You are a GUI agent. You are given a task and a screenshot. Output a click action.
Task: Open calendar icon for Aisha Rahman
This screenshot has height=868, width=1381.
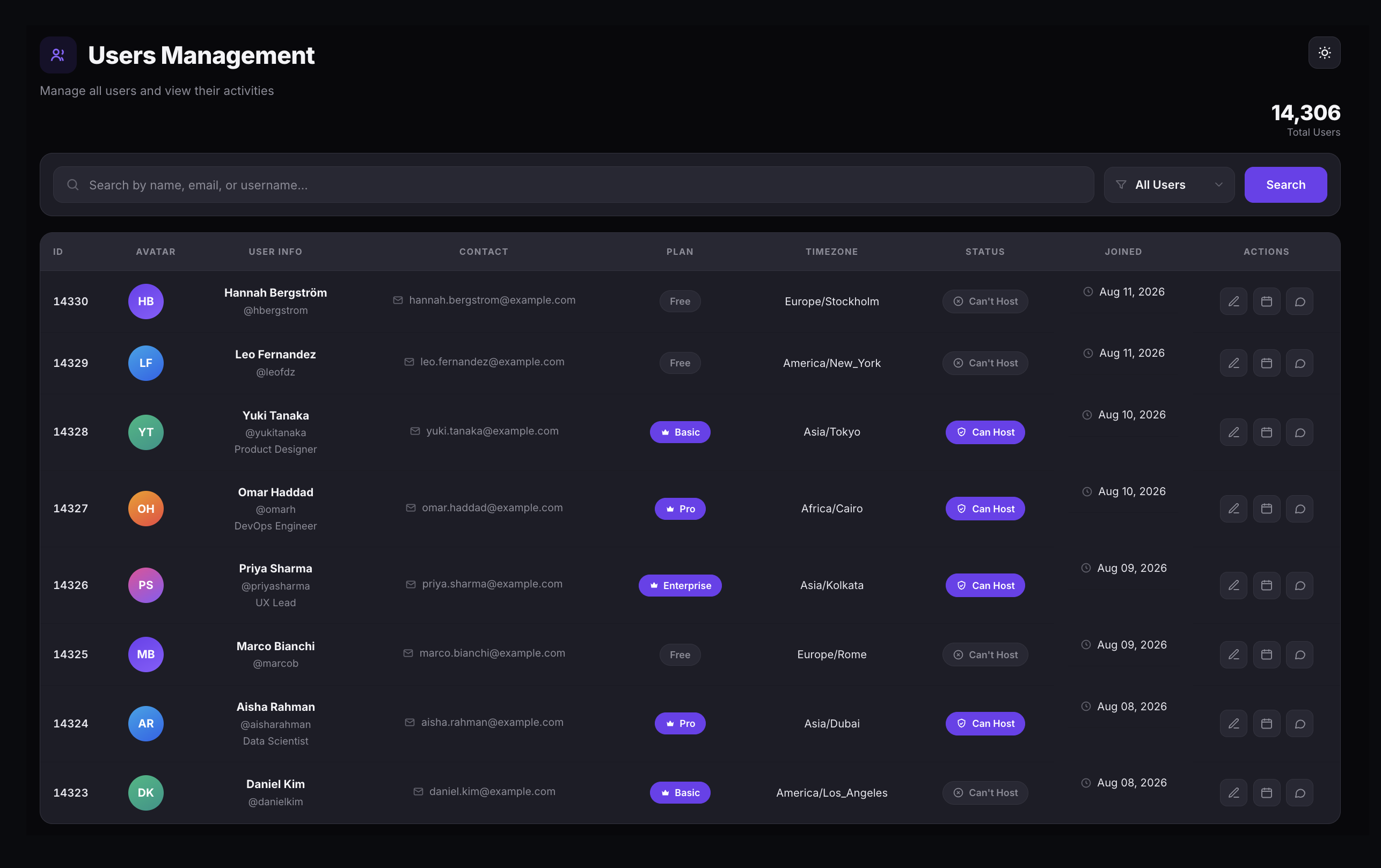tap(1266, 724)
